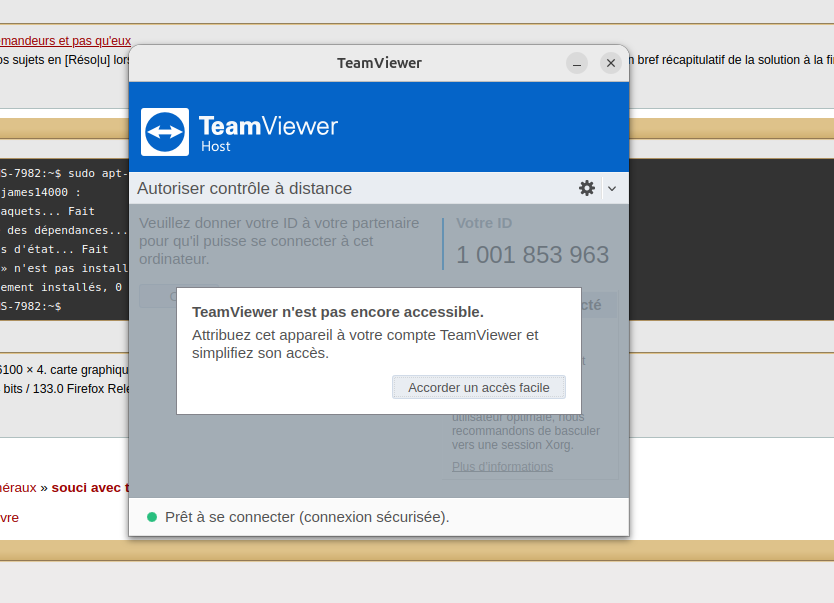834x603 pixels.
Task: Click 'carte graphiqu' line in forum signature
Action: (89, 370)
